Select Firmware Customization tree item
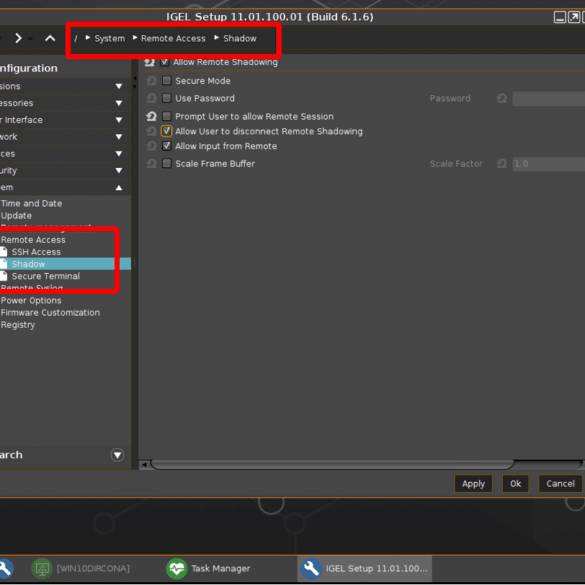This screenshot has width=585, height=585. tap(50, 313)
